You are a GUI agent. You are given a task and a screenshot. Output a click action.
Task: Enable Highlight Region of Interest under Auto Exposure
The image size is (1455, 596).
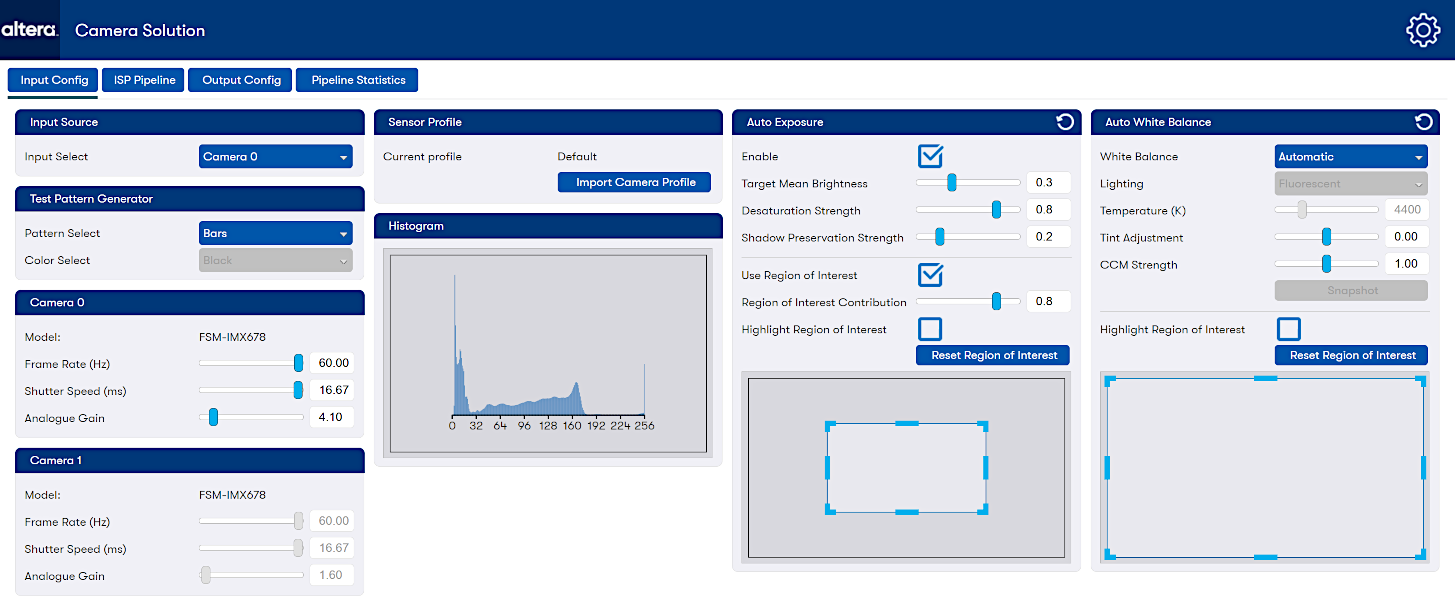click(930, 329)
